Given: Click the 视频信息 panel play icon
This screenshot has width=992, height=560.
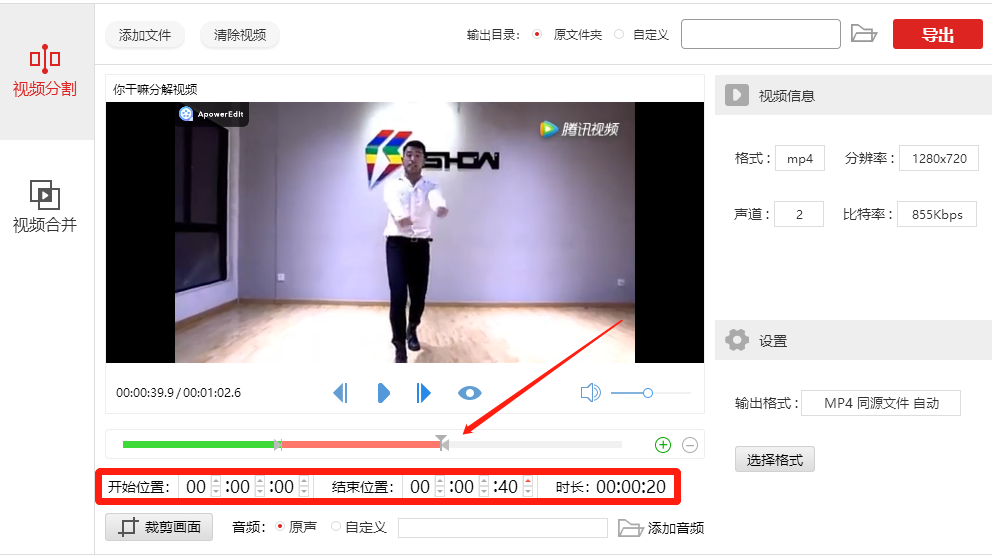Looking at the screenshot, I should pos(736,95).
